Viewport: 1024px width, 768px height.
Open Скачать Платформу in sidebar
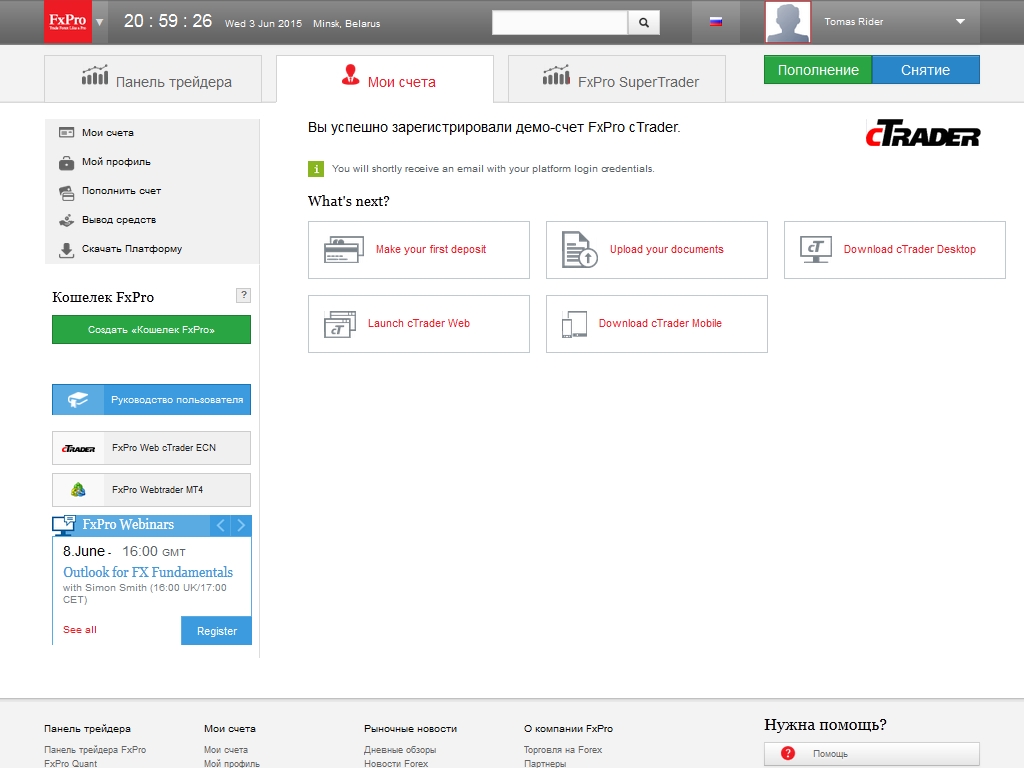[x=131, y=249]
